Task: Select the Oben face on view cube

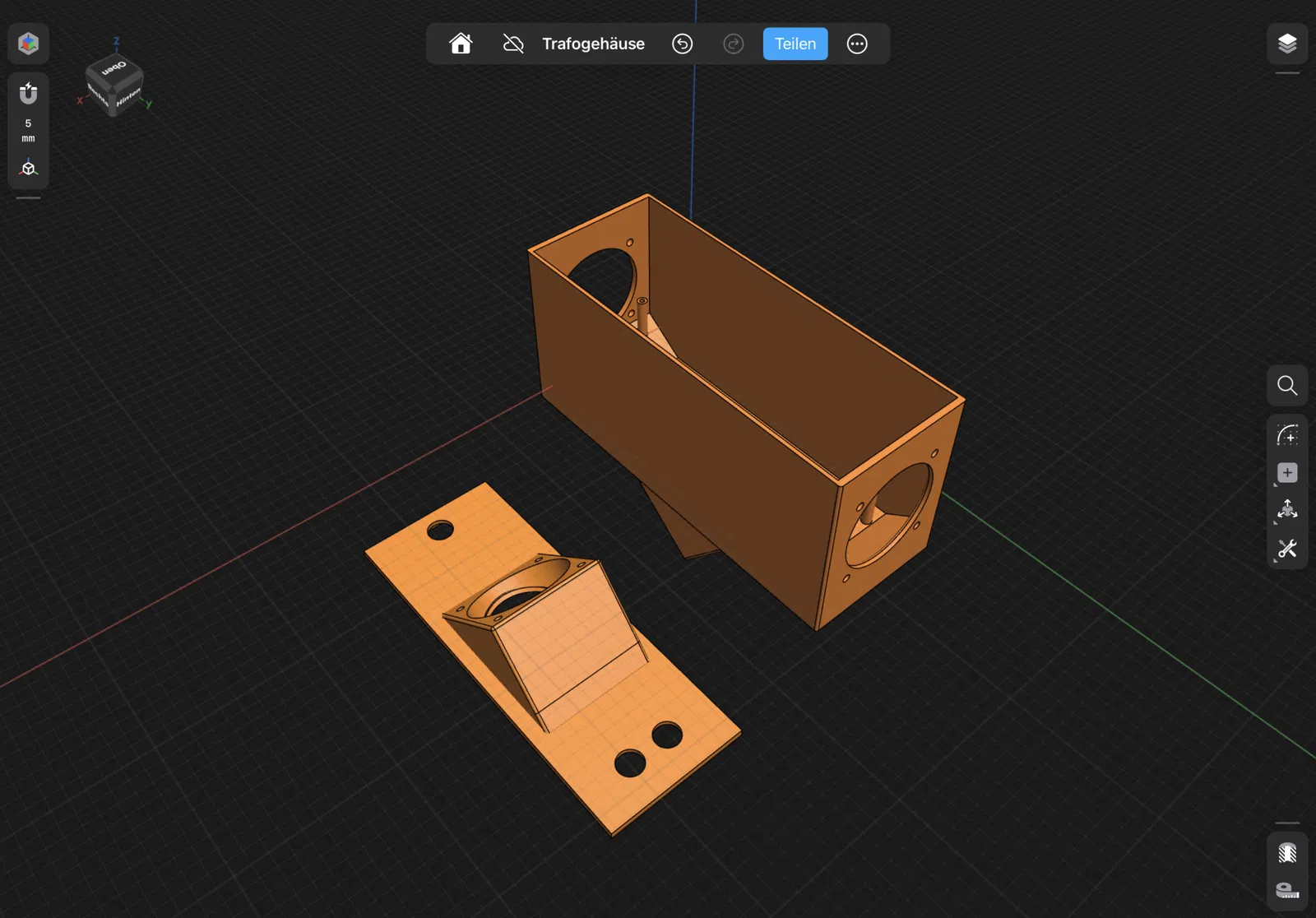Action: [x=114, y=67]
